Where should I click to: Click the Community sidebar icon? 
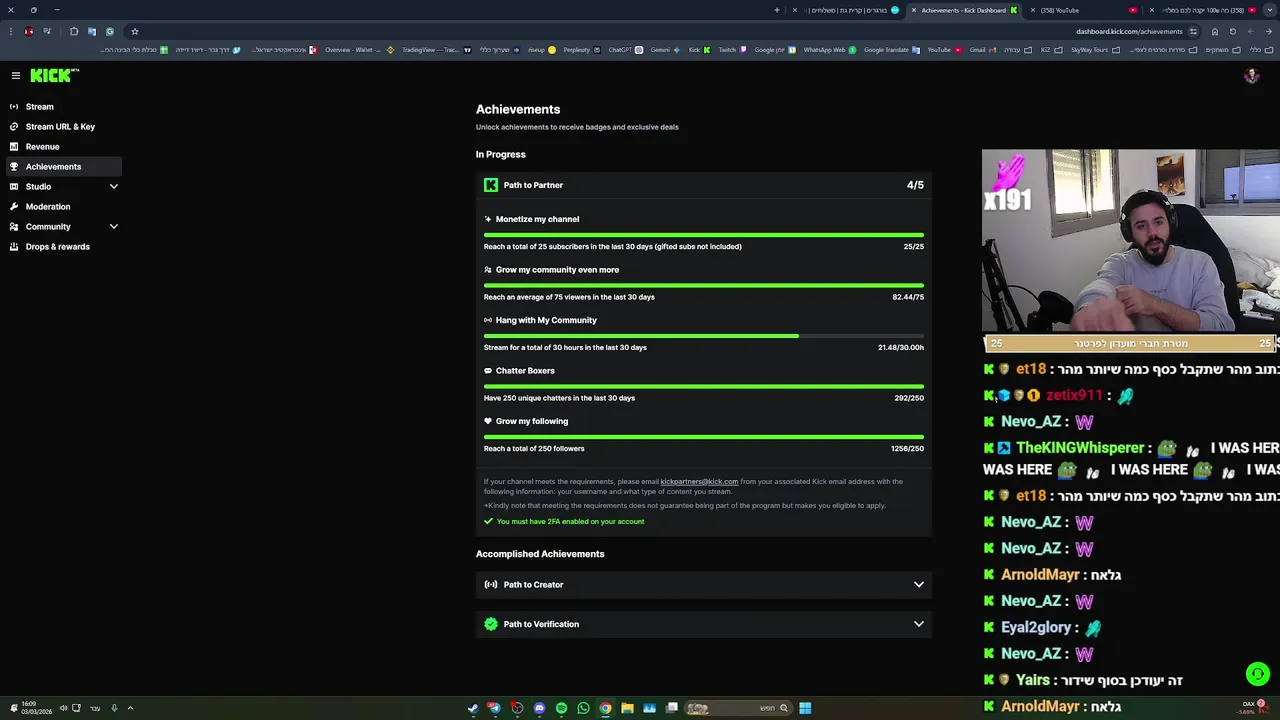pyautogui.click(x=14, y=226)
